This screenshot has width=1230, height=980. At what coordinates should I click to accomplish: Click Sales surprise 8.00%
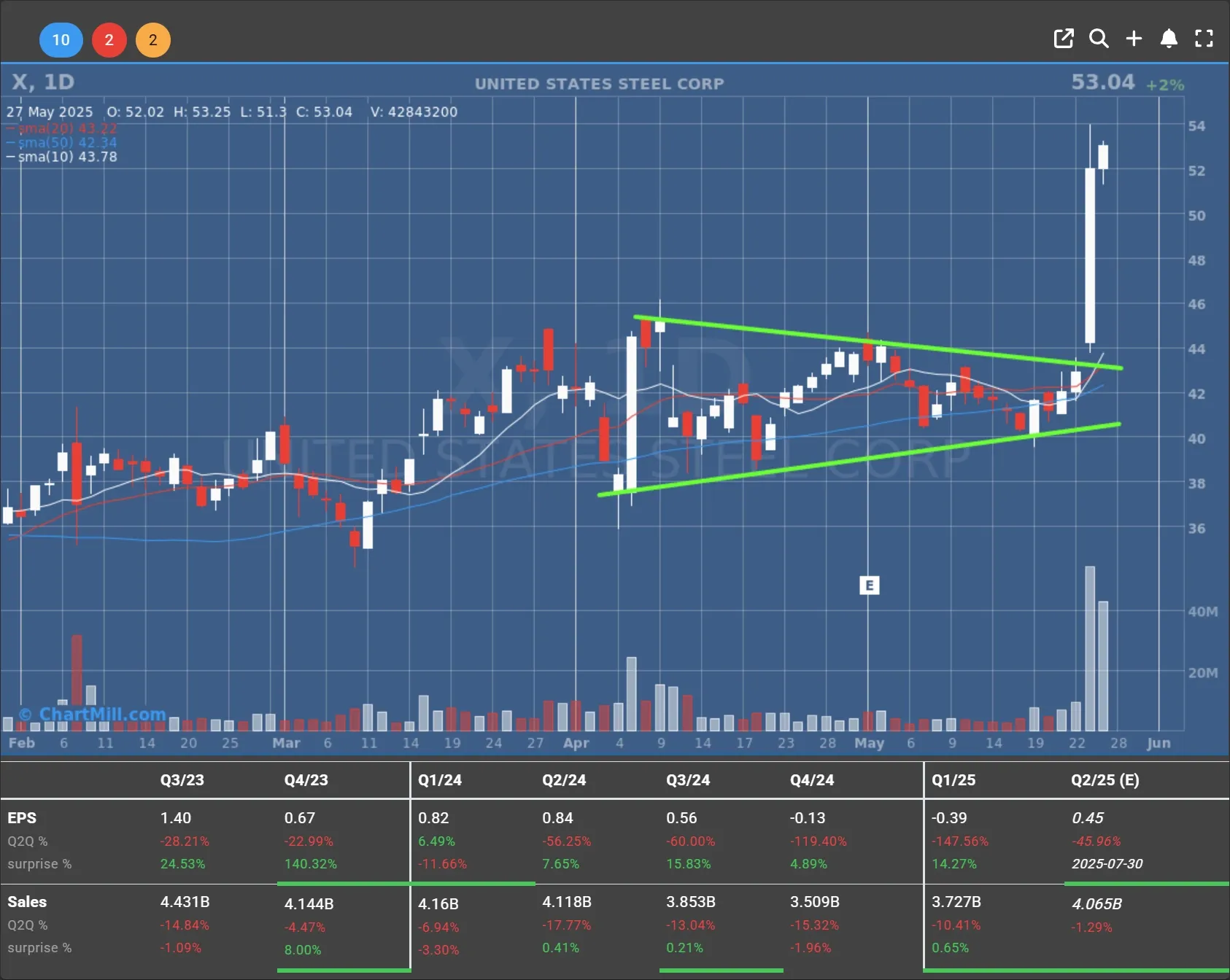303,950
